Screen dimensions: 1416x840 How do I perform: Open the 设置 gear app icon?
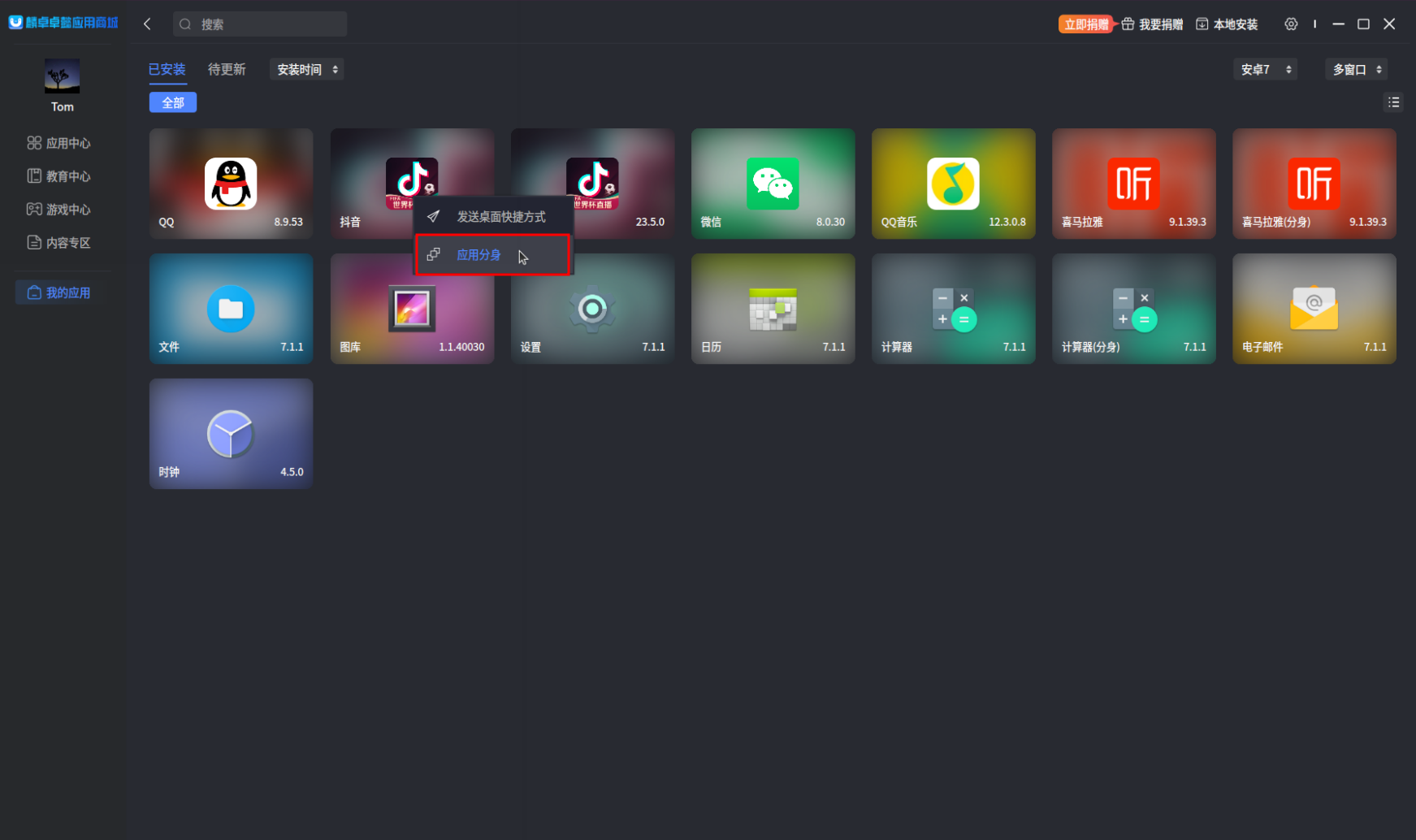(x=592, y=309)
